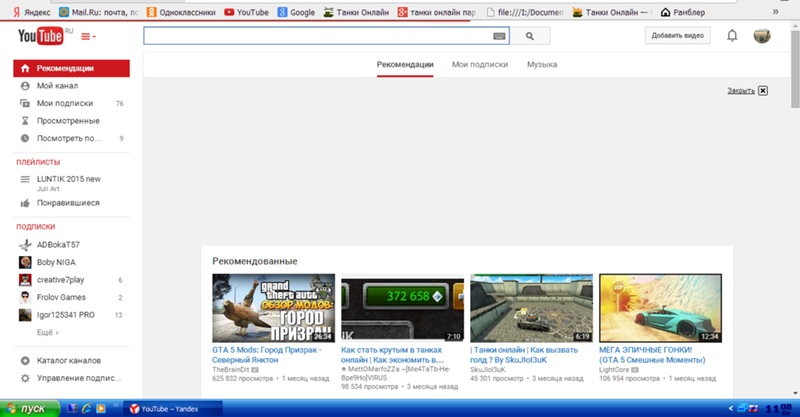Switch to the 'Рекомендации' top tab
800x417 pixels.
coord(405,65)
